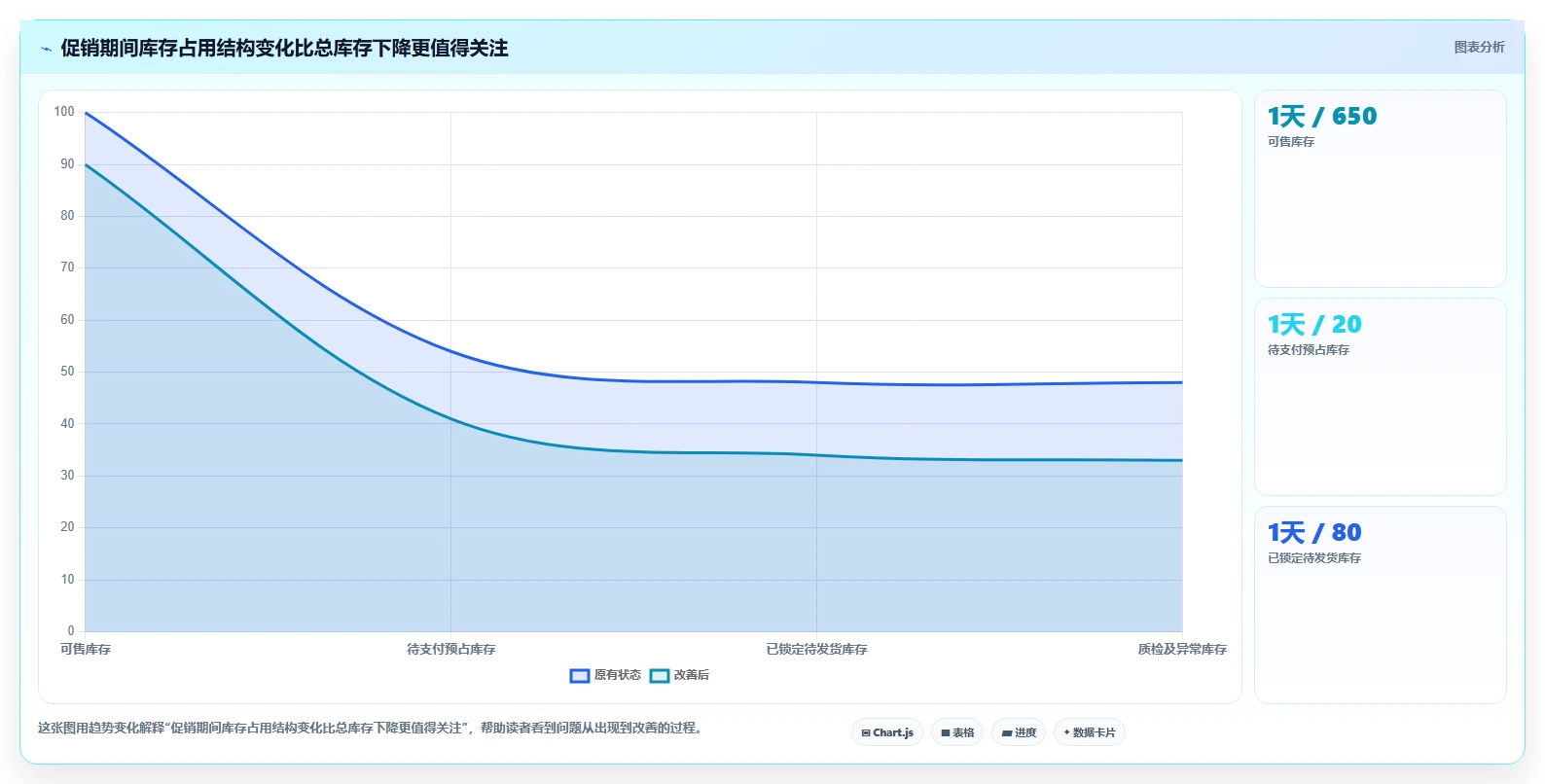Select the 1天 / 20 stat value
1545x784 pixels.
(x=1314, y=325)
